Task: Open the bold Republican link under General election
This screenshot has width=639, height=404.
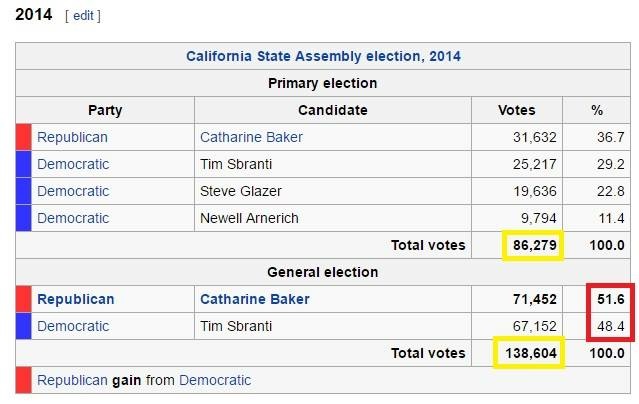Action: point(76,299)
